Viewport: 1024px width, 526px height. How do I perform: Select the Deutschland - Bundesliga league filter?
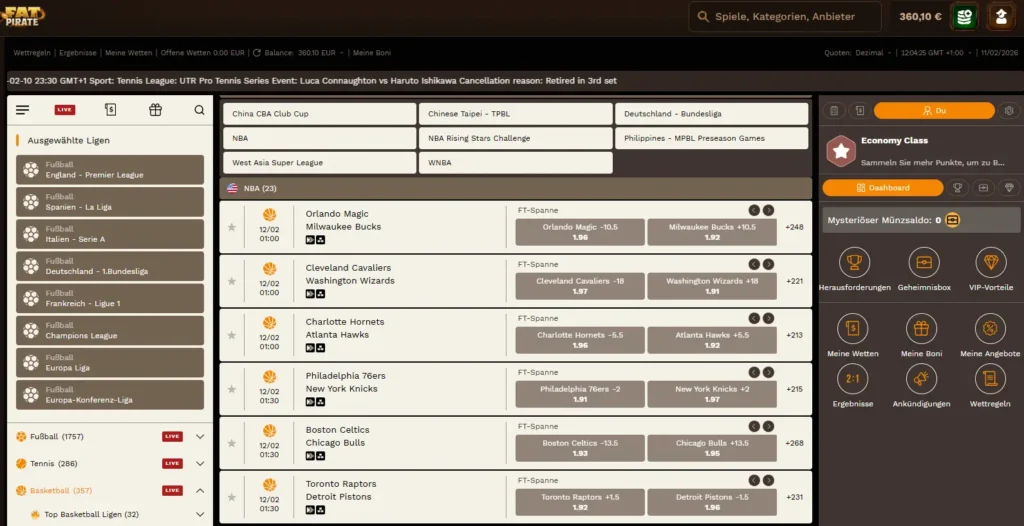[x=711, y=114]
